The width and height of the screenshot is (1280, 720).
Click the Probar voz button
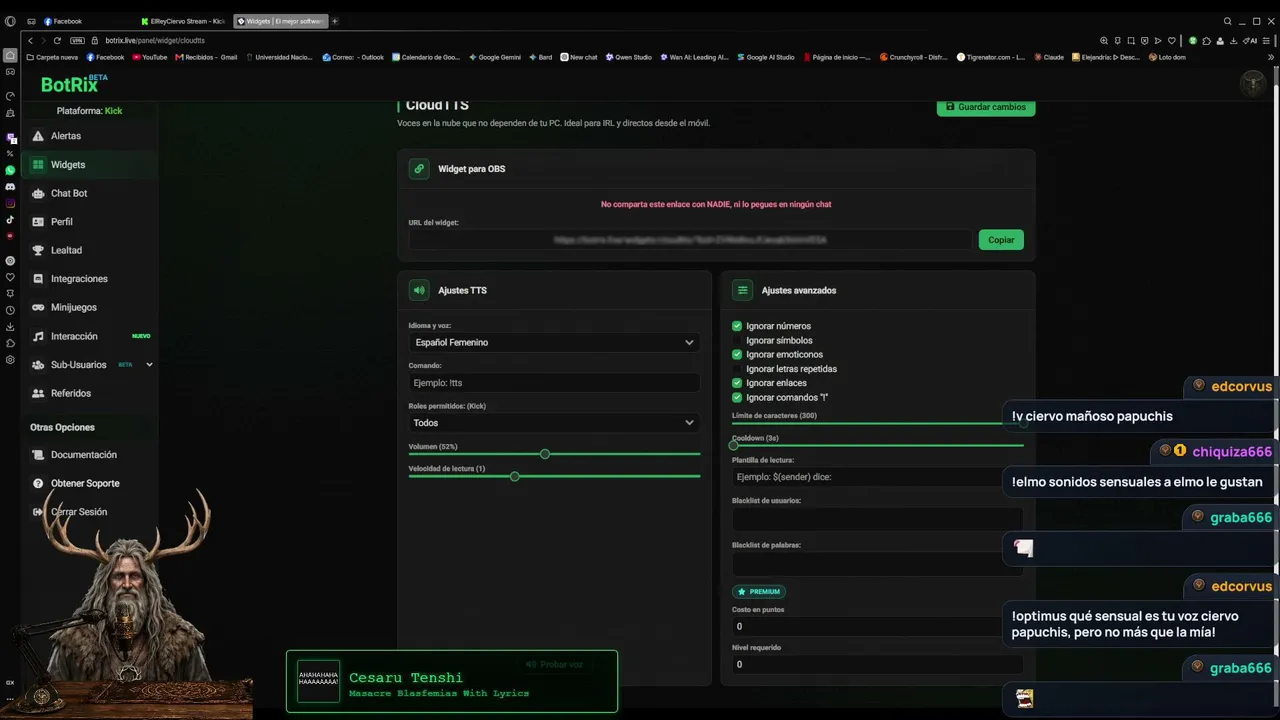pos(554,664)
